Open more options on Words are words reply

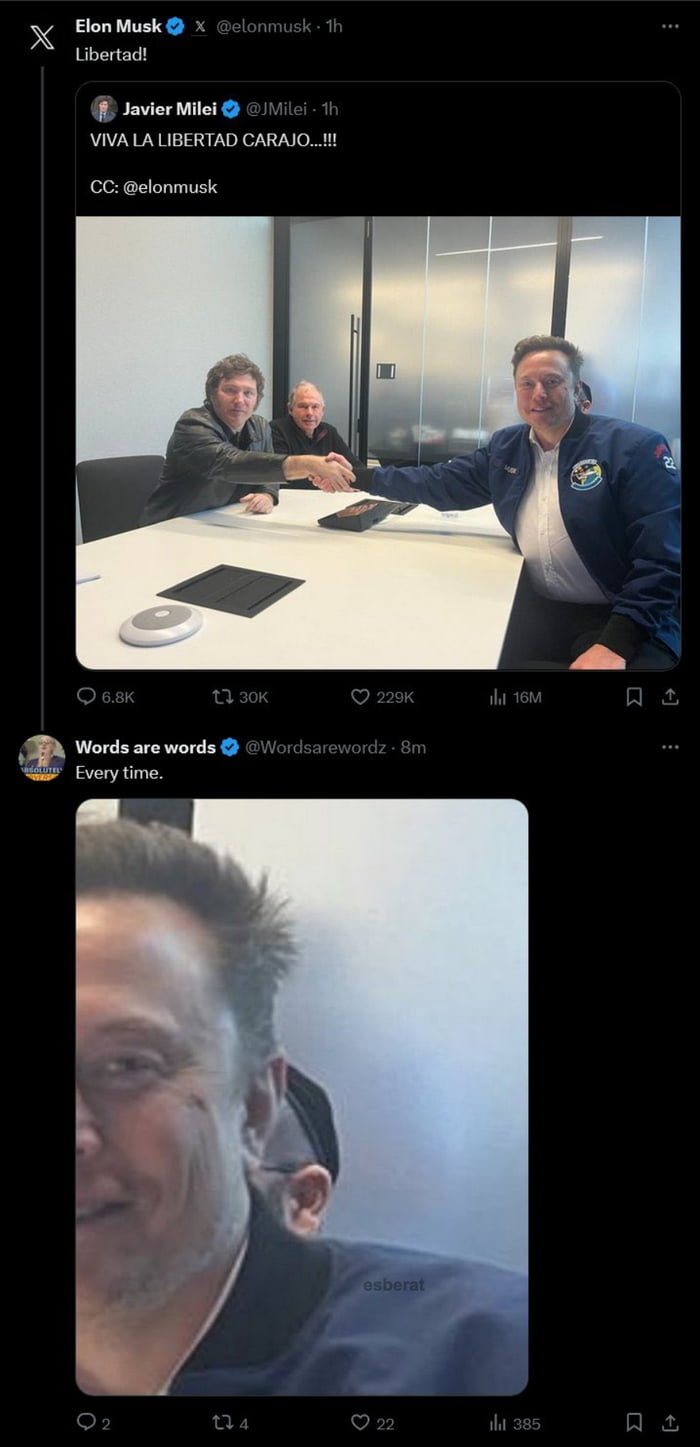670,747
